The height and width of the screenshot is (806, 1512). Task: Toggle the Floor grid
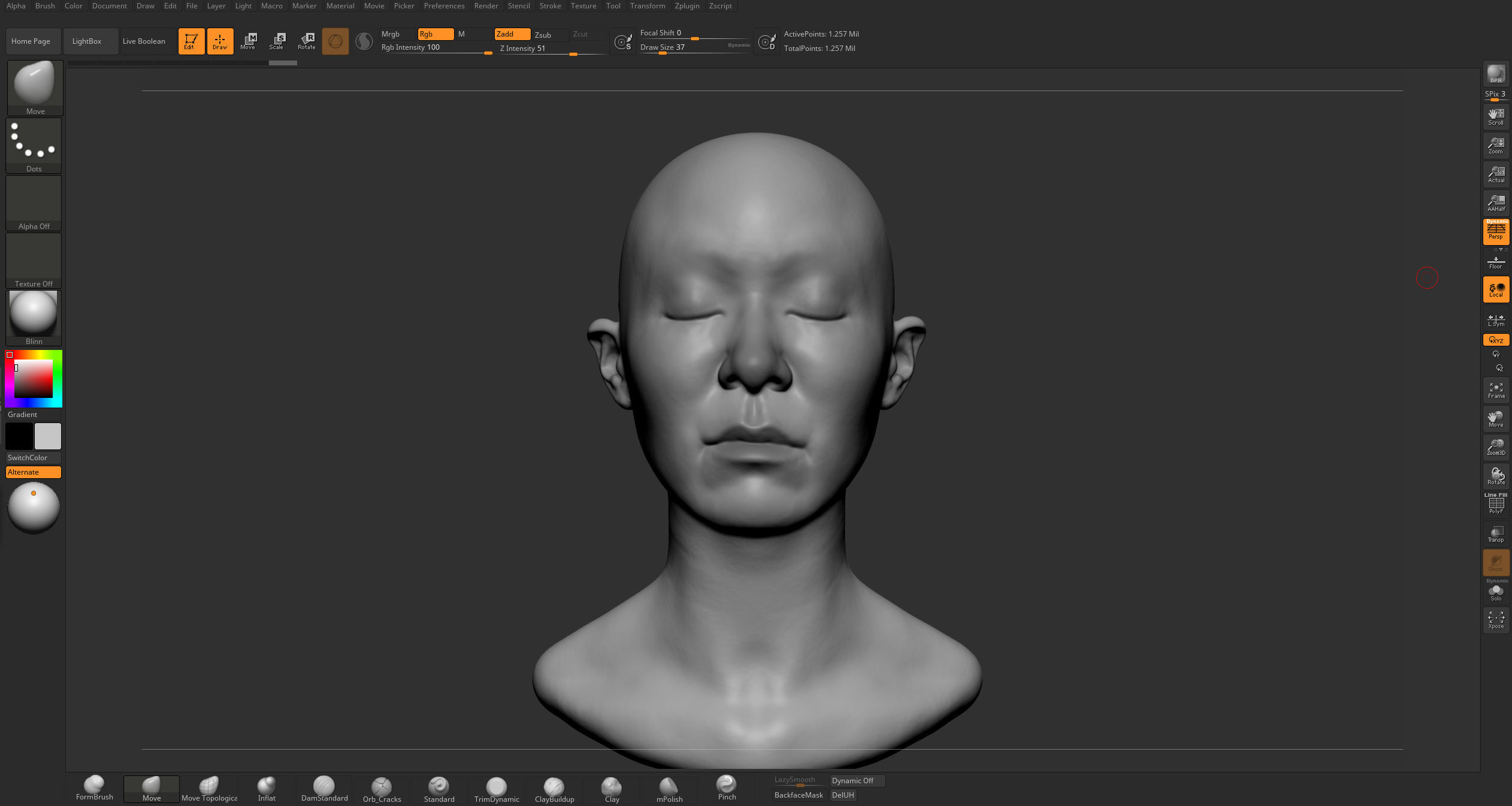click(x=1496, y=262)
